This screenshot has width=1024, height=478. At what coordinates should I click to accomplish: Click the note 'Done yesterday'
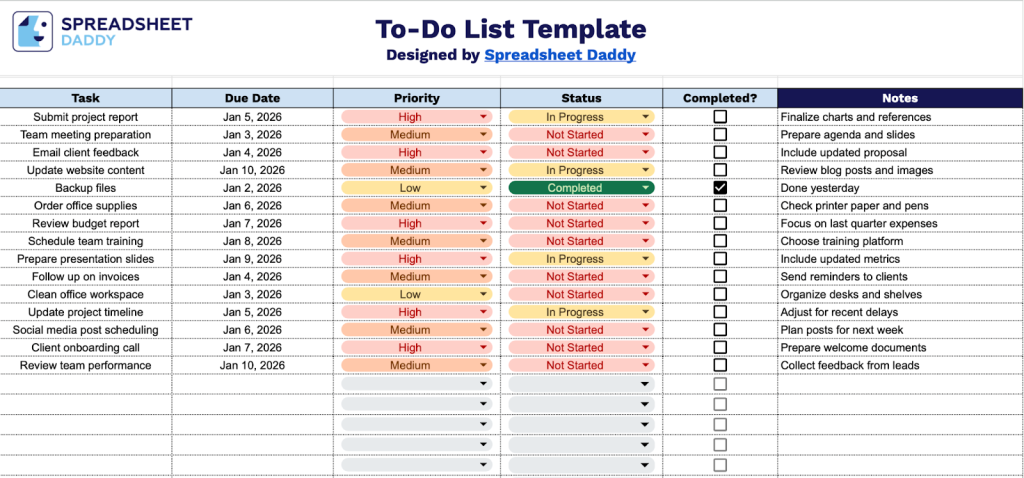pyautogui.click(x=820, y=188)
